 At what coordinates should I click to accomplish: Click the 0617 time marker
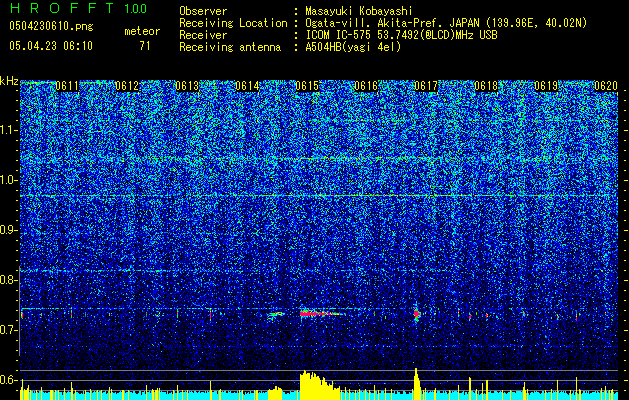[426, 86]
